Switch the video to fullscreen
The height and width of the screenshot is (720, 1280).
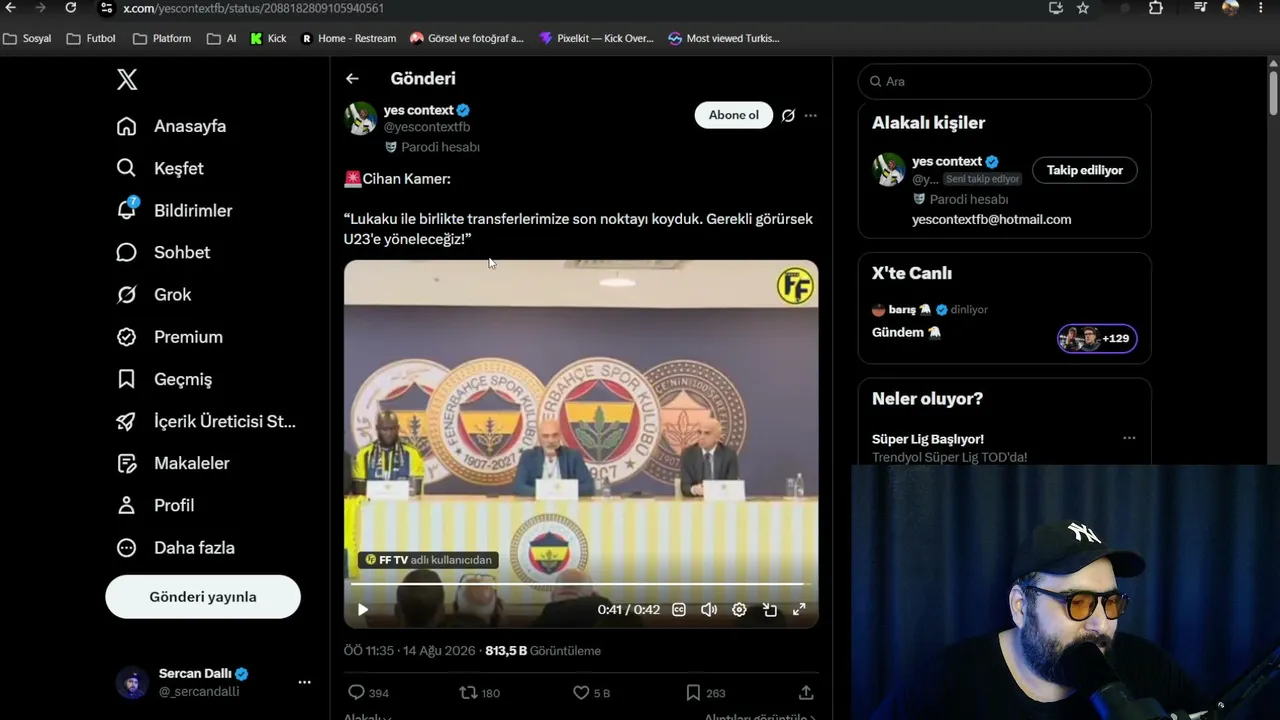click(799, 609)
